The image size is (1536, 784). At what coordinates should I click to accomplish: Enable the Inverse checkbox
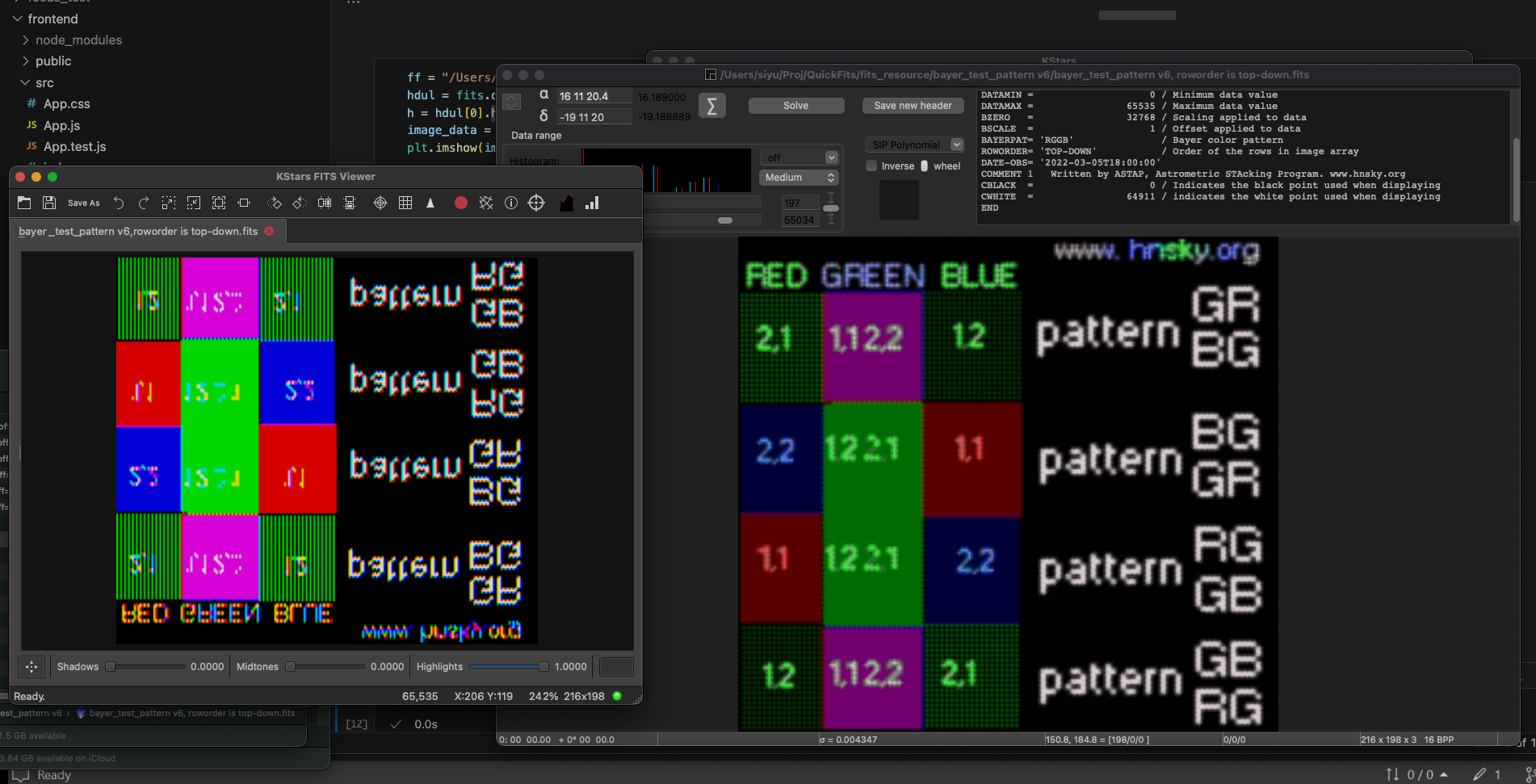[x=871, y=166]
